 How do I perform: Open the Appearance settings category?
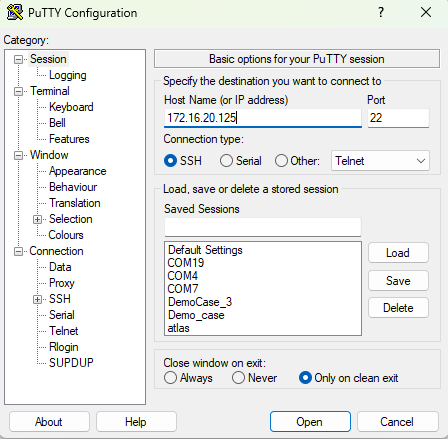click(x=78, y=171)
